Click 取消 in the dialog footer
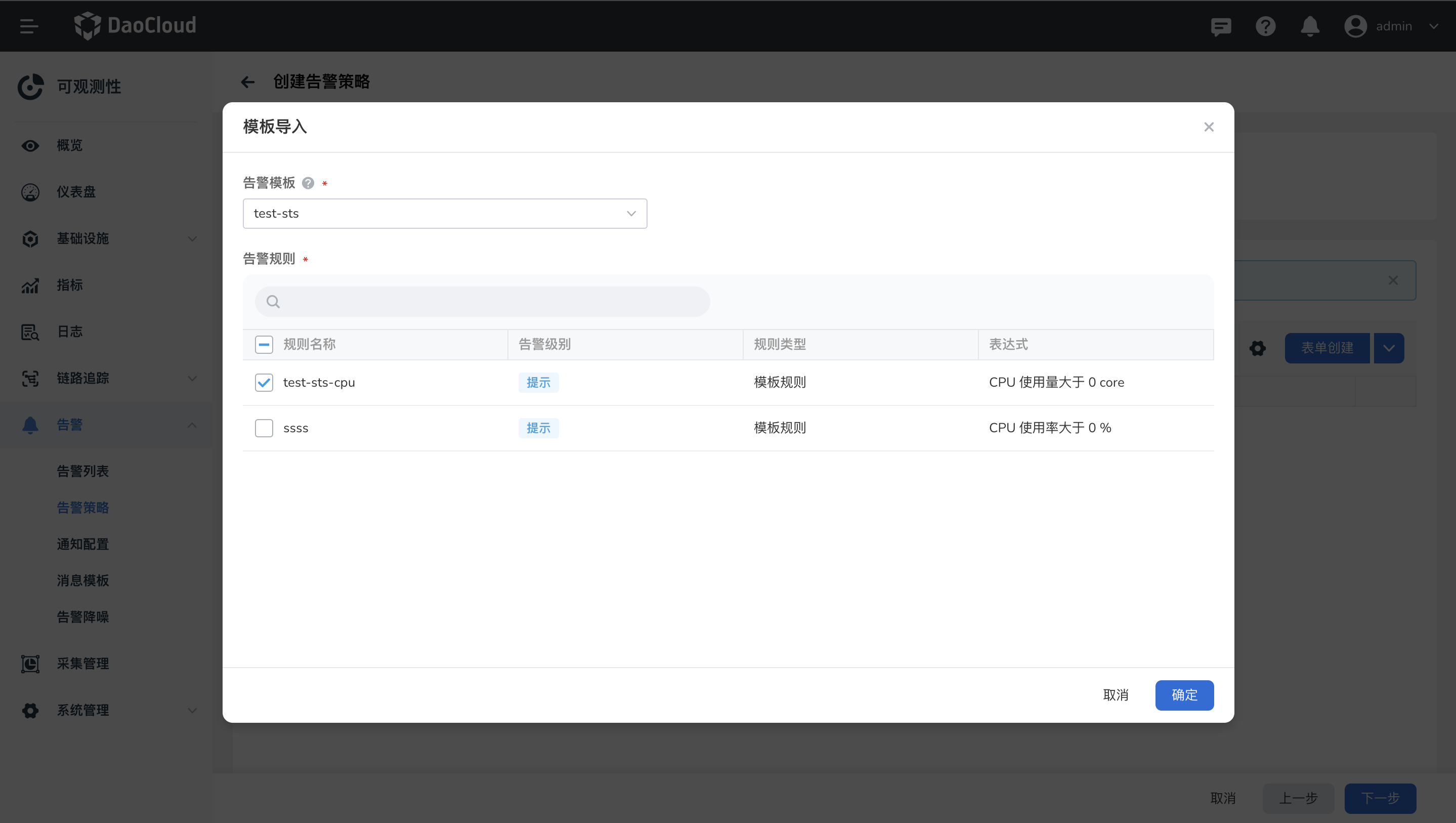Screen dimensions: 1456x823 pyautogui.click(x=1116, y=694)
